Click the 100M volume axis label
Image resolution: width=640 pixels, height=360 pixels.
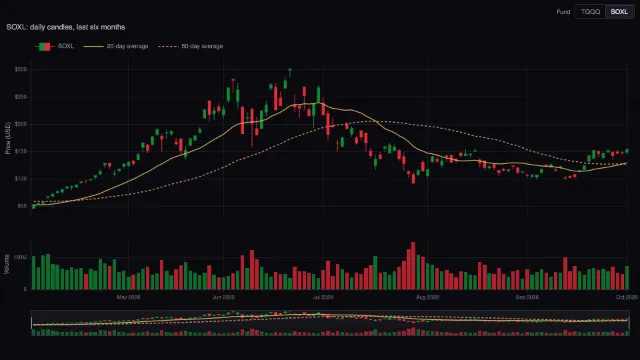point(20,258)
